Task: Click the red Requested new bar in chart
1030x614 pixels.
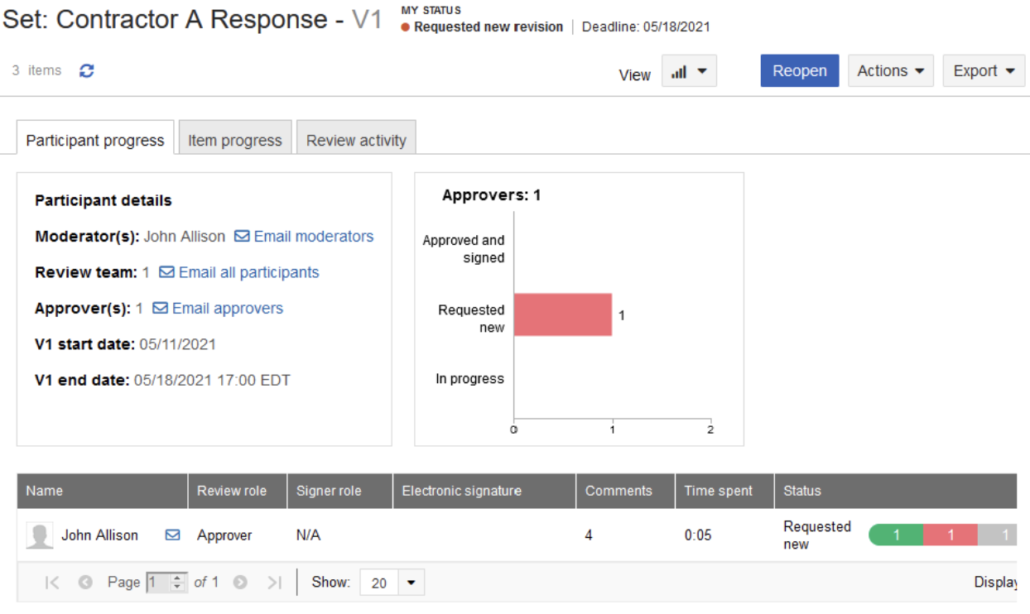Action: [562, 313]
